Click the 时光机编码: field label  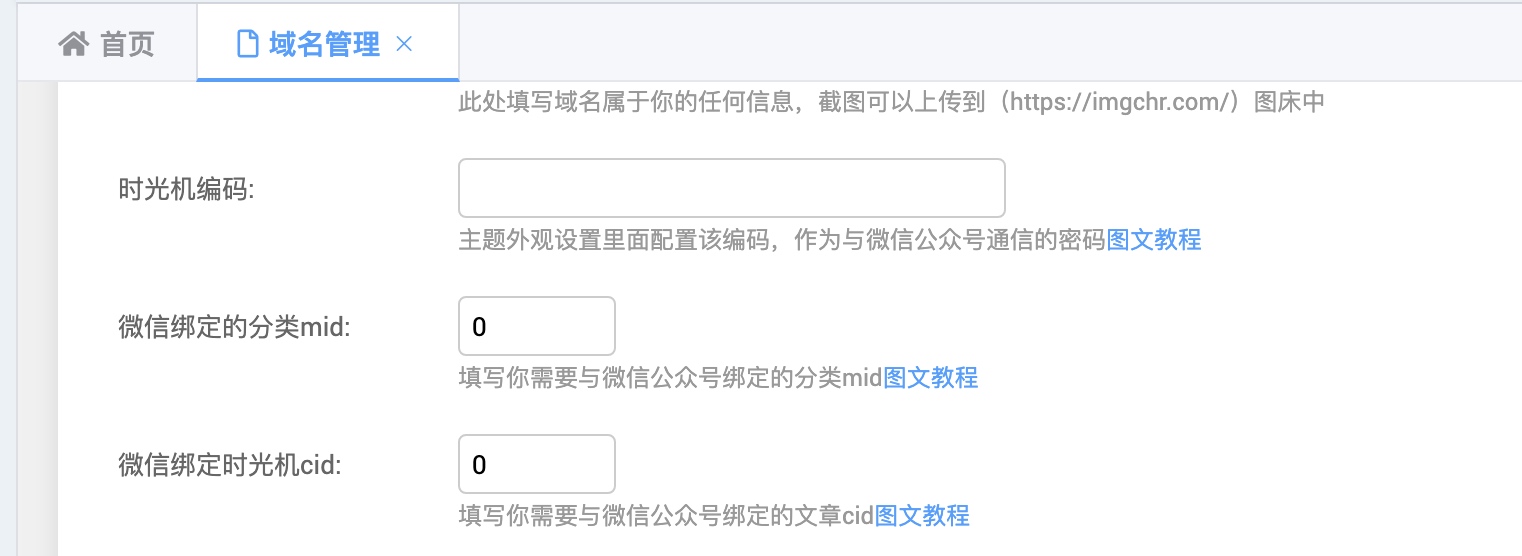187,190
